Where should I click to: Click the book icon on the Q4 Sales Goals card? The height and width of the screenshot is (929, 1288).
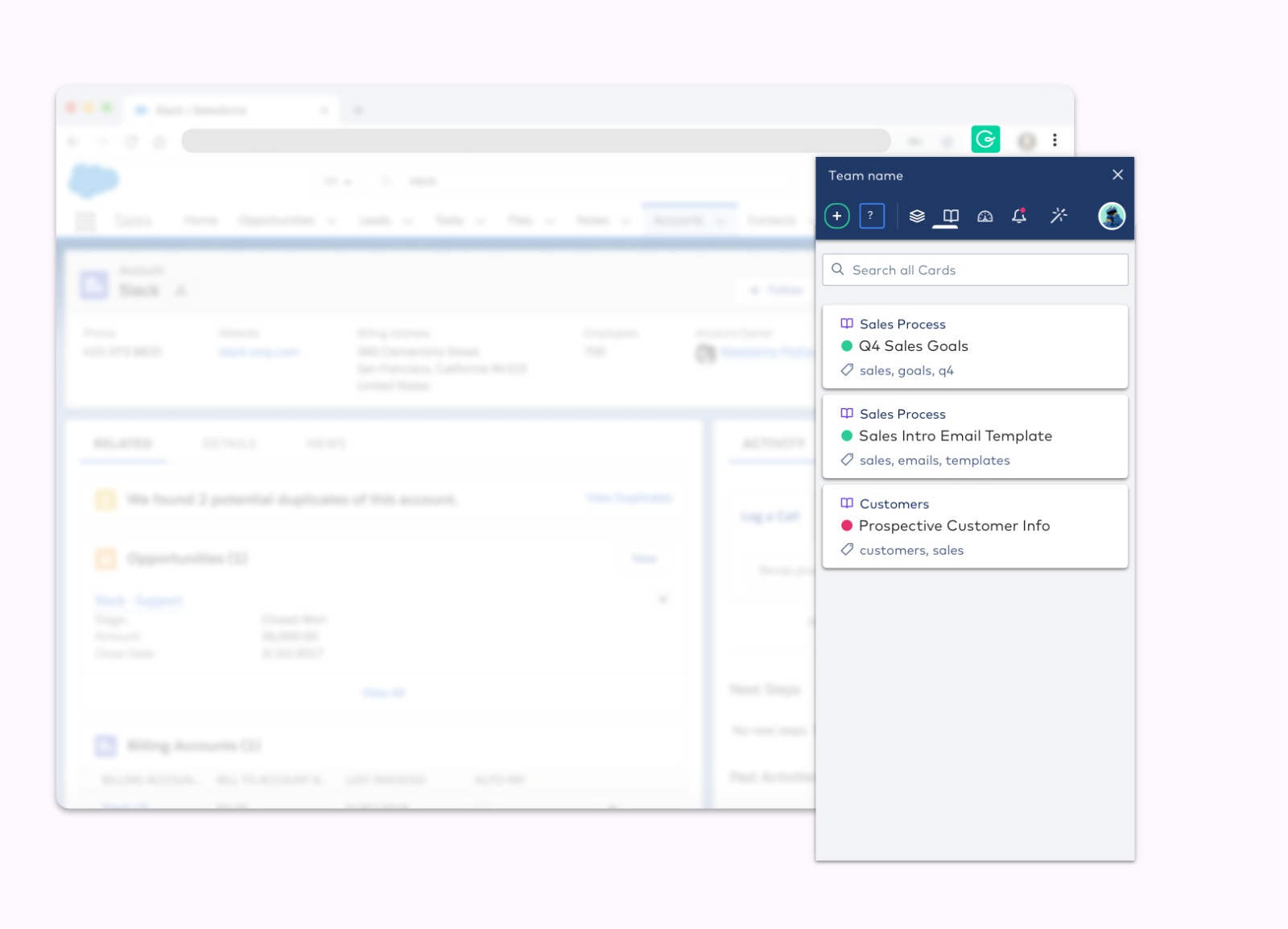[x=847, y=324]
